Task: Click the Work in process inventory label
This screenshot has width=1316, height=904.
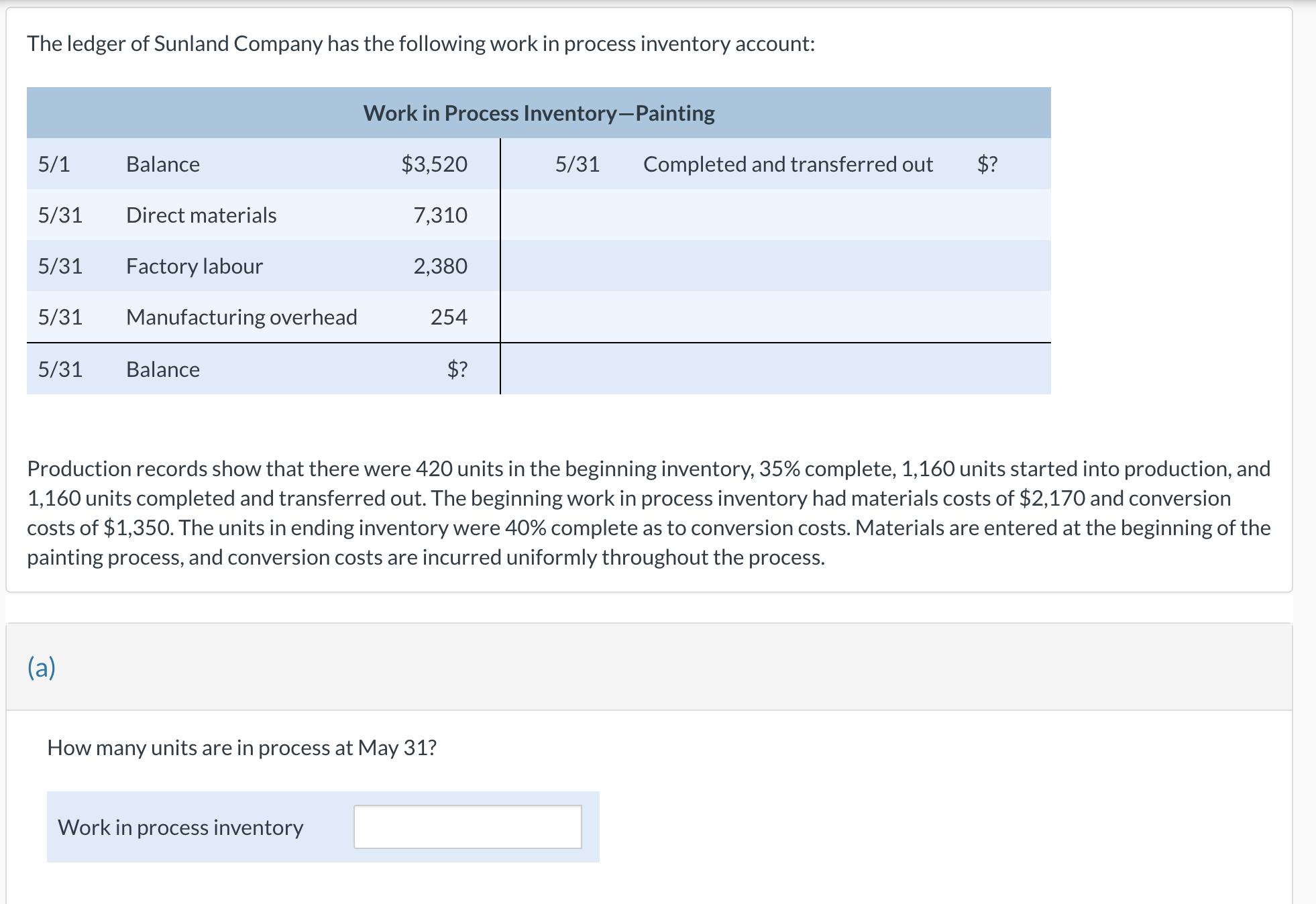Action: click(x=180, y=828)
